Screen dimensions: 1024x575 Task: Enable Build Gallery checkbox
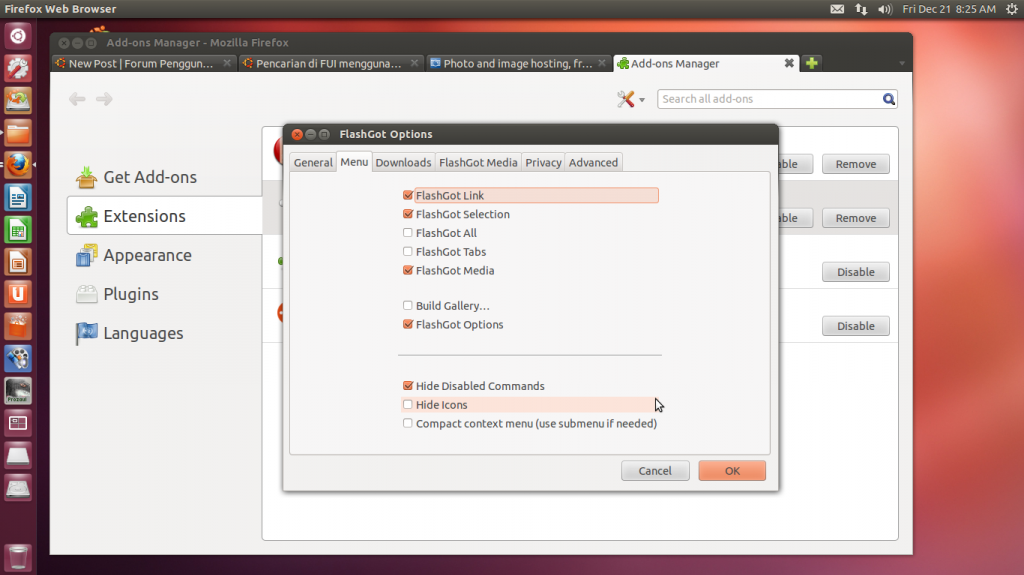[408, 305]
